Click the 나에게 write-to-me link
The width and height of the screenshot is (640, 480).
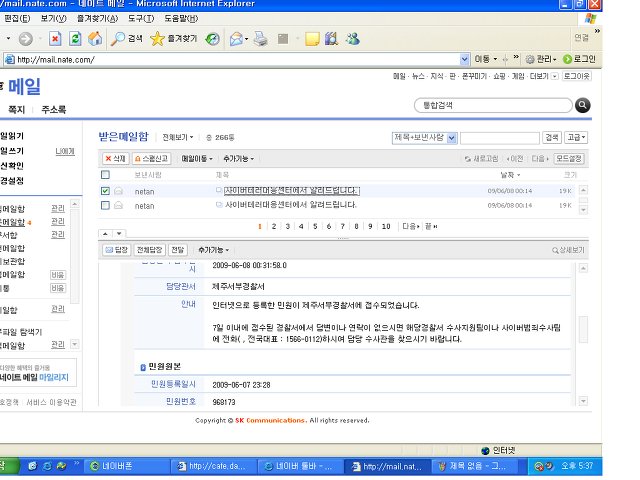point(65,151)
